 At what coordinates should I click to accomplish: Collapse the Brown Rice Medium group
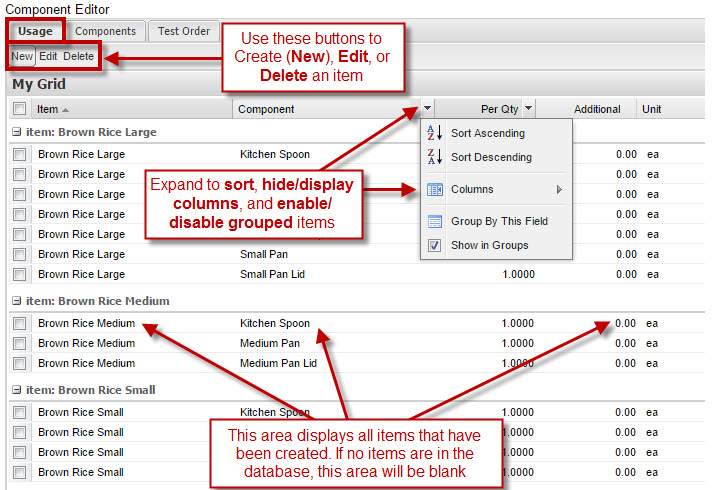16,301
